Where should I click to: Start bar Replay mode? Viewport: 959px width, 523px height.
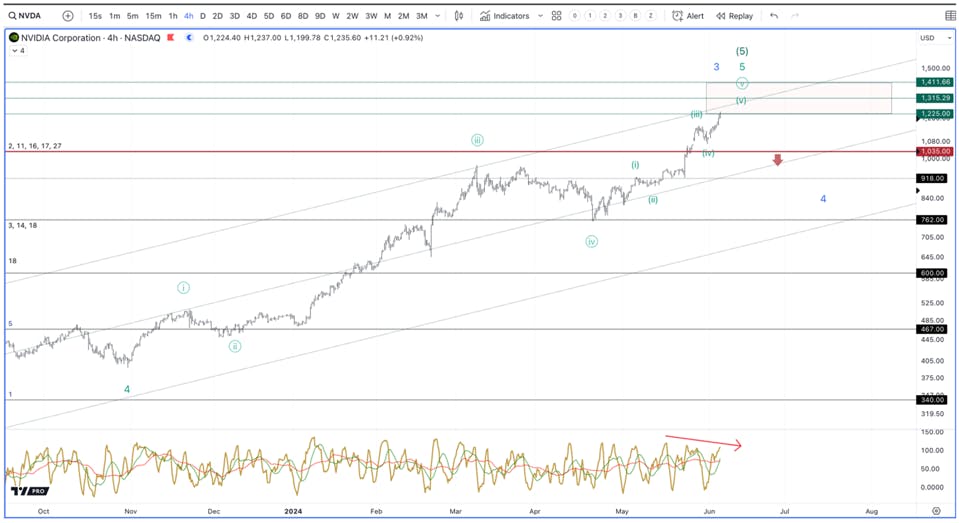point(735,16)
